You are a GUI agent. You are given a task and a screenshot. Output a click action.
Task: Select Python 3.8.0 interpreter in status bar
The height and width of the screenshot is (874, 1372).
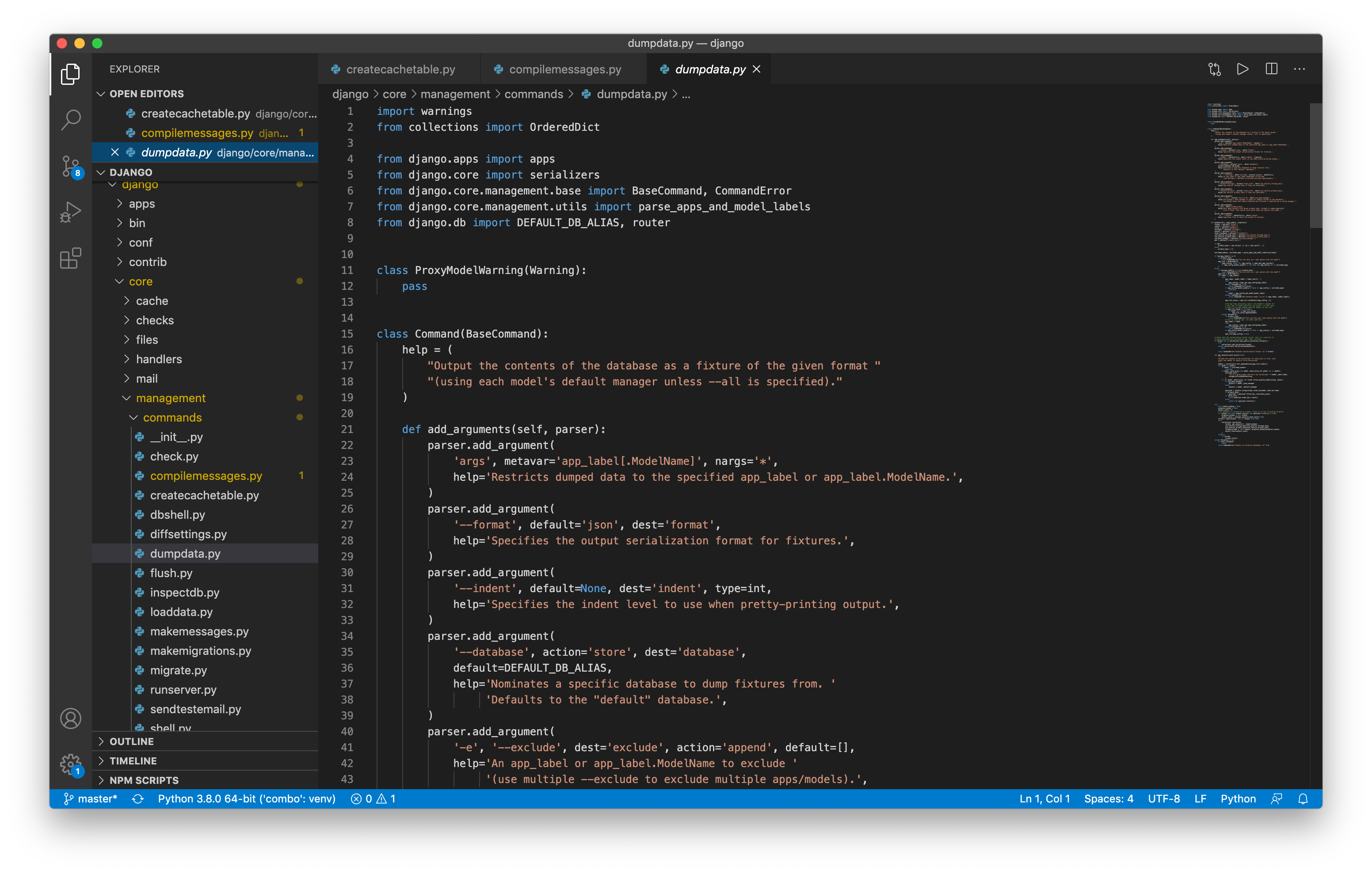247,798
